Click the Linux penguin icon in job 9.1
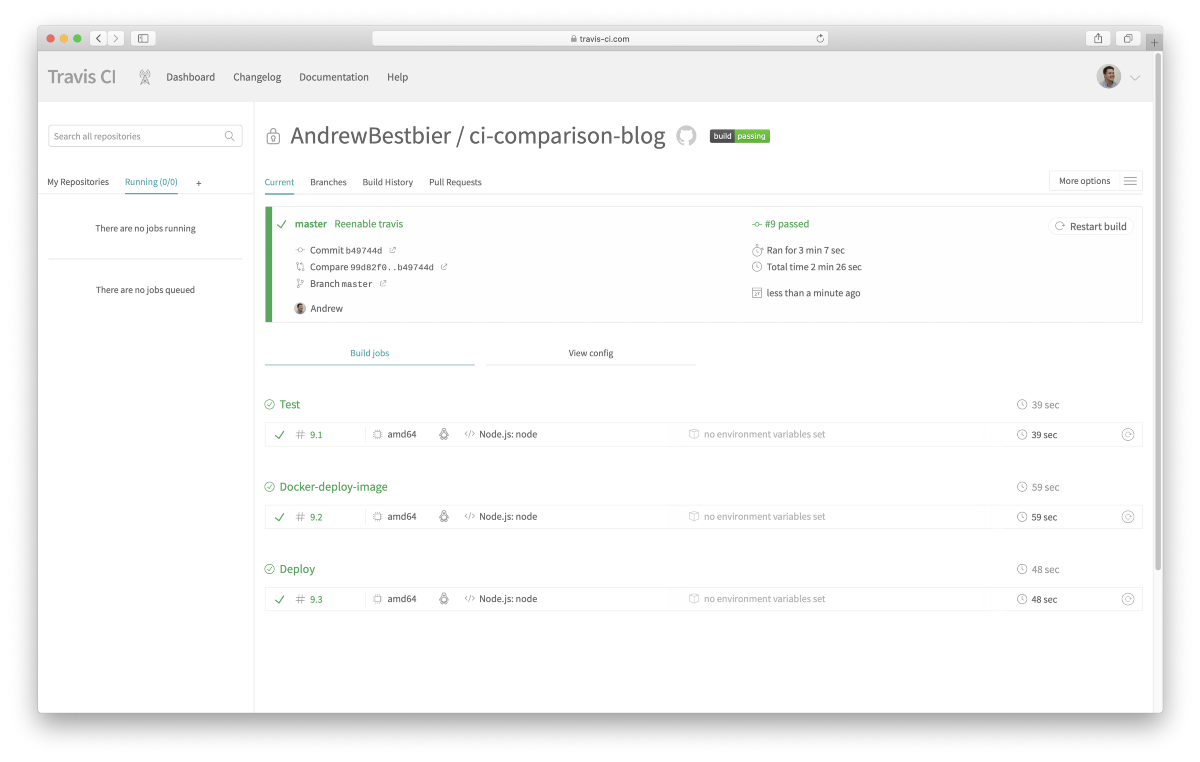The width and height of the screenshot is (1200, 762). [444, 434]
